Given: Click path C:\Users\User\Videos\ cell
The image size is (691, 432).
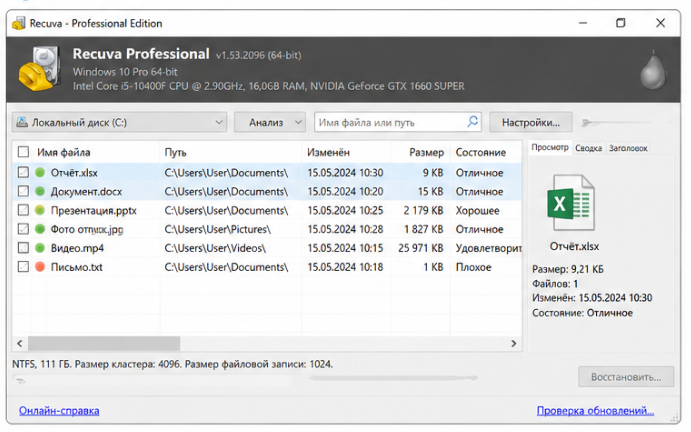Looking at the screenshot, I should click(x=215, y=248).
